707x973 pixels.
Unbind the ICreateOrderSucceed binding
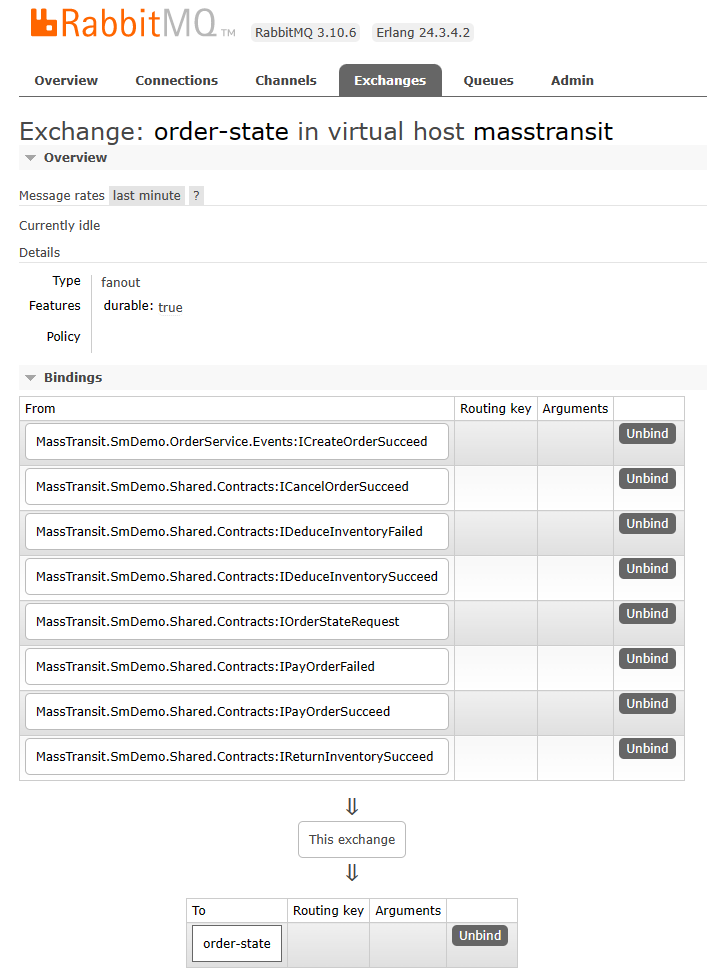point(647,434)
